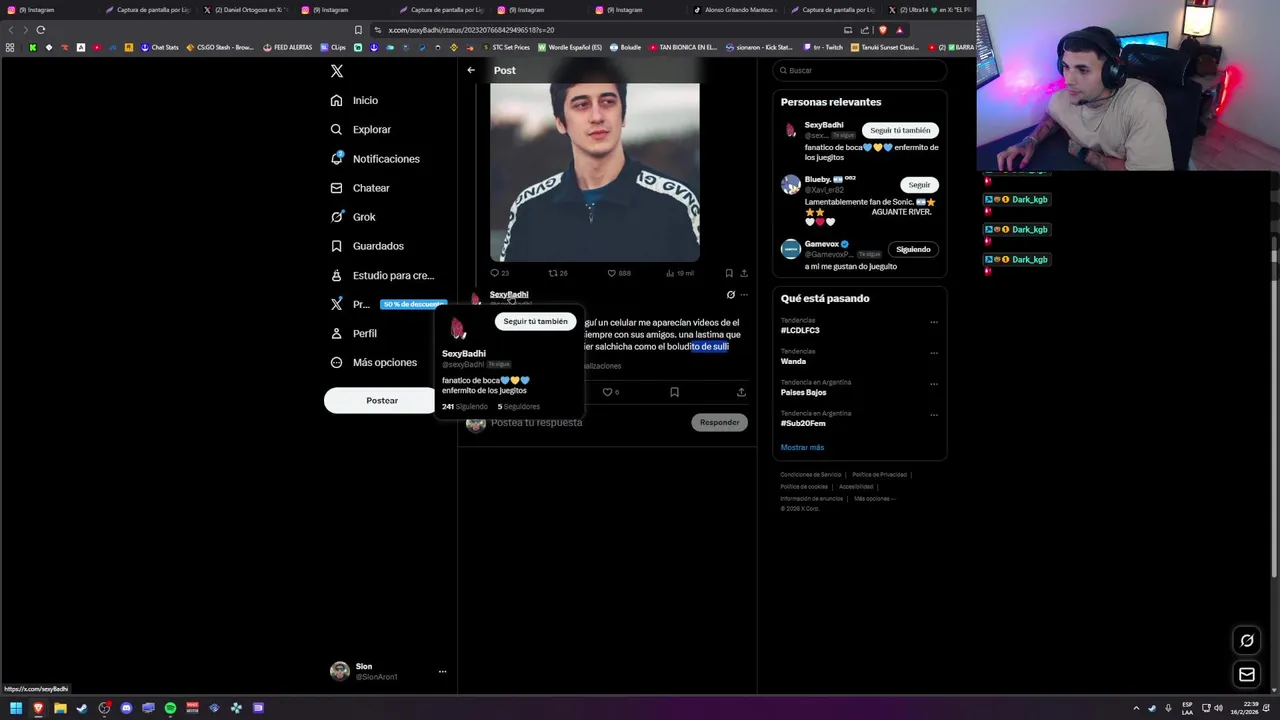Image resolution: width=1280 pixels, height=720 pixels.
Task: Follow SexyBadhi in Personas relevantes
Action: 900,130
